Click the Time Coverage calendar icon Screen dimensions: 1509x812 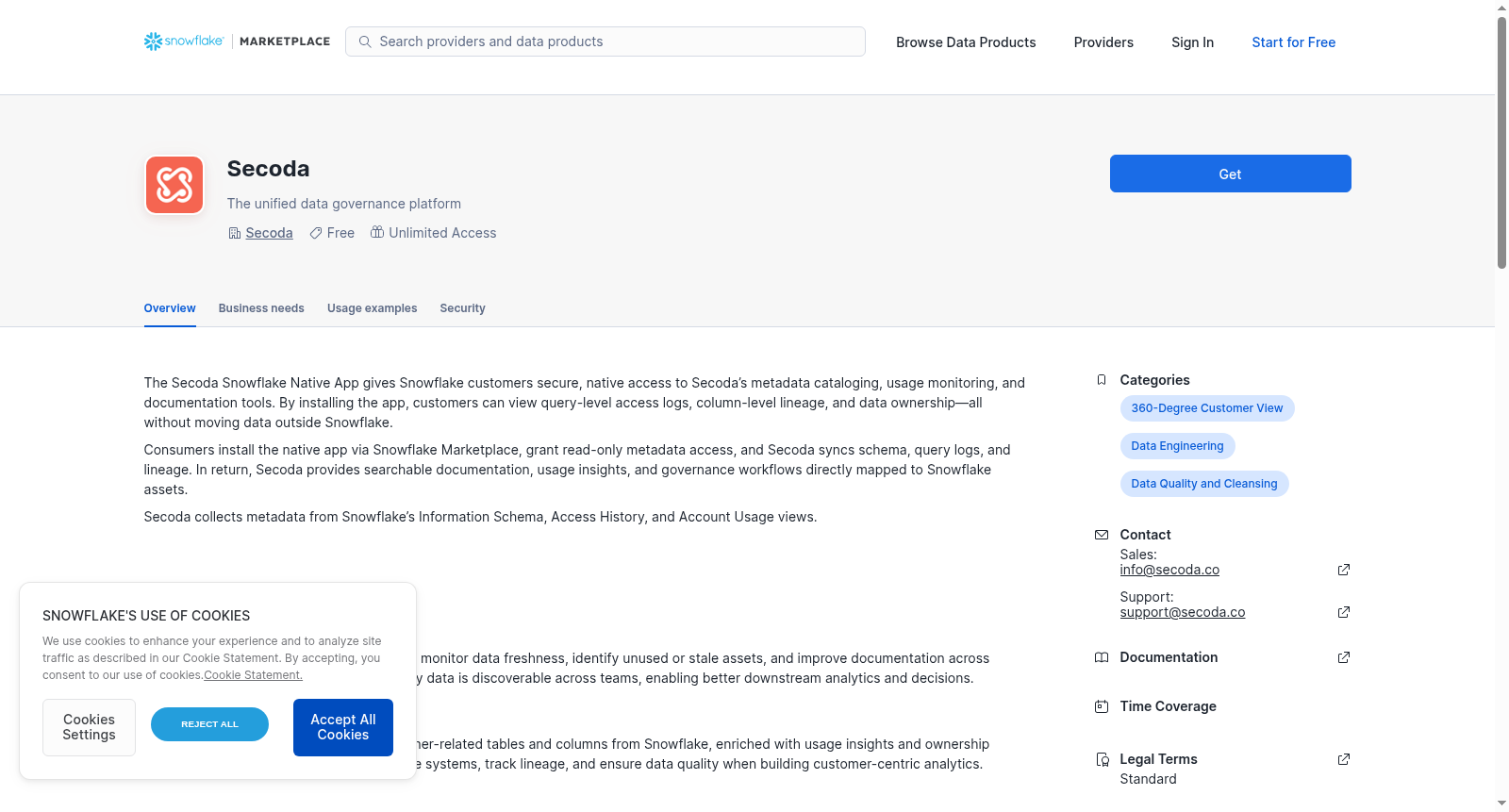click(x=1102, y=706)
